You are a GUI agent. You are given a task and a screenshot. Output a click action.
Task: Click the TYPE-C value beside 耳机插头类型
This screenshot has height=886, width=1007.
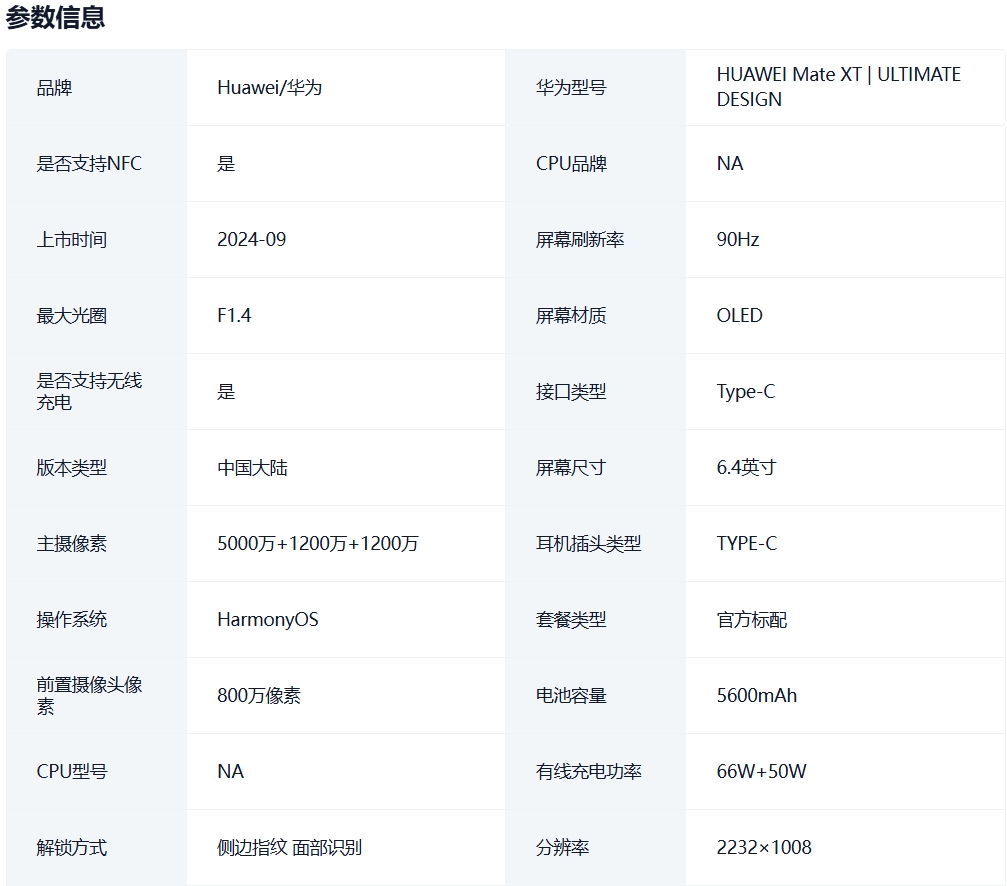click(x=746, y=543)
